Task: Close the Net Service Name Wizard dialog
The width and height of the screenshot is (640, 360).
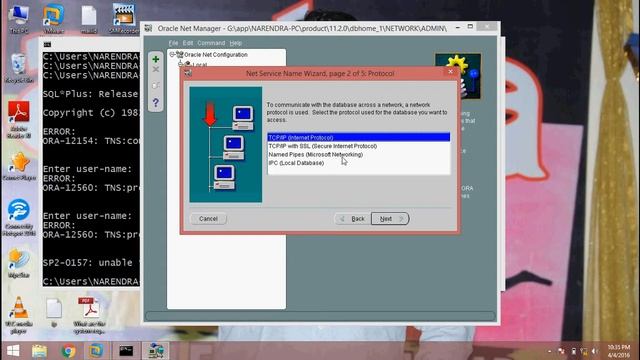Action: (x=450, y=72)
